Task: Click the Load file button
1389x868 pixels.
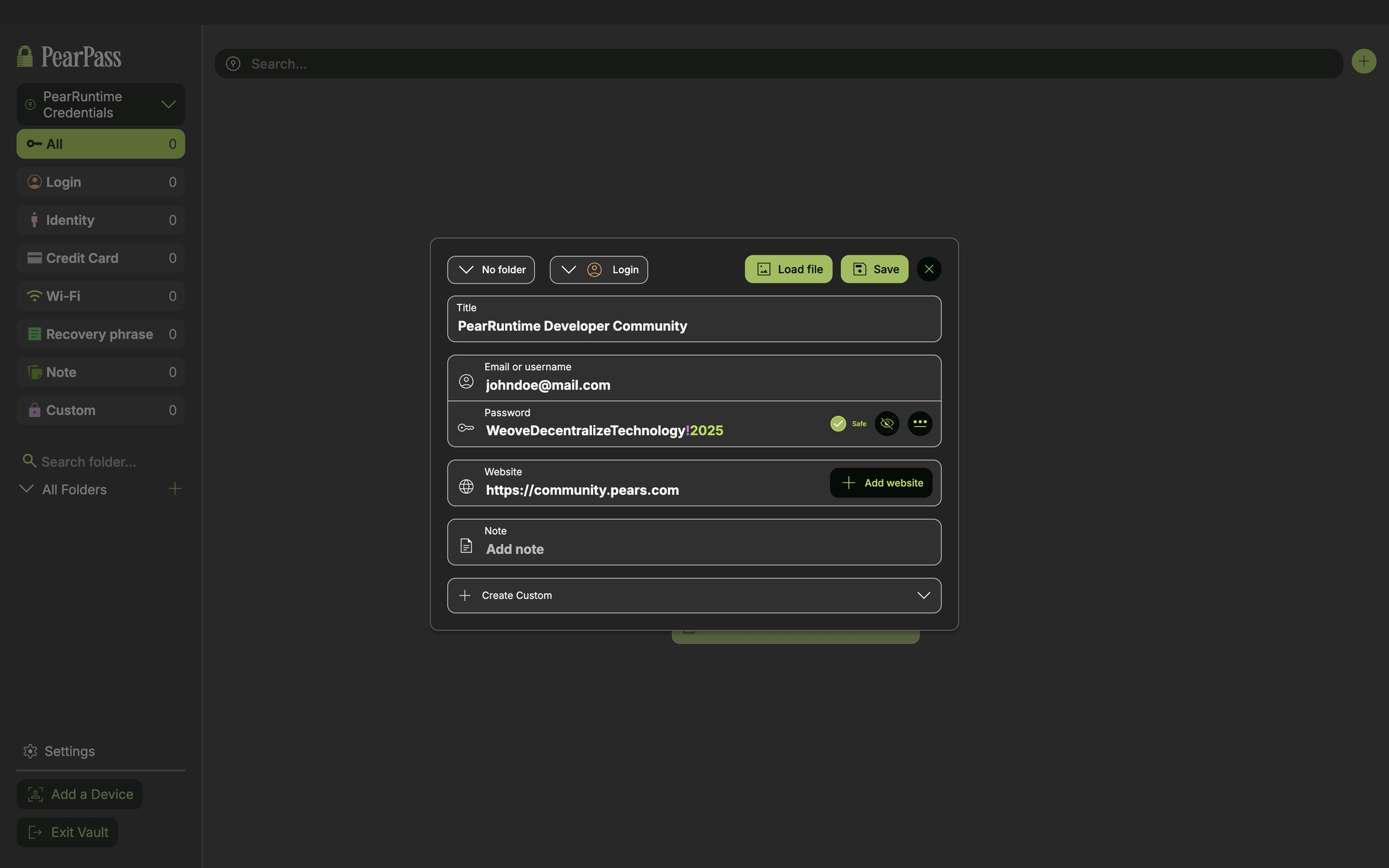Action: point(788,269)
